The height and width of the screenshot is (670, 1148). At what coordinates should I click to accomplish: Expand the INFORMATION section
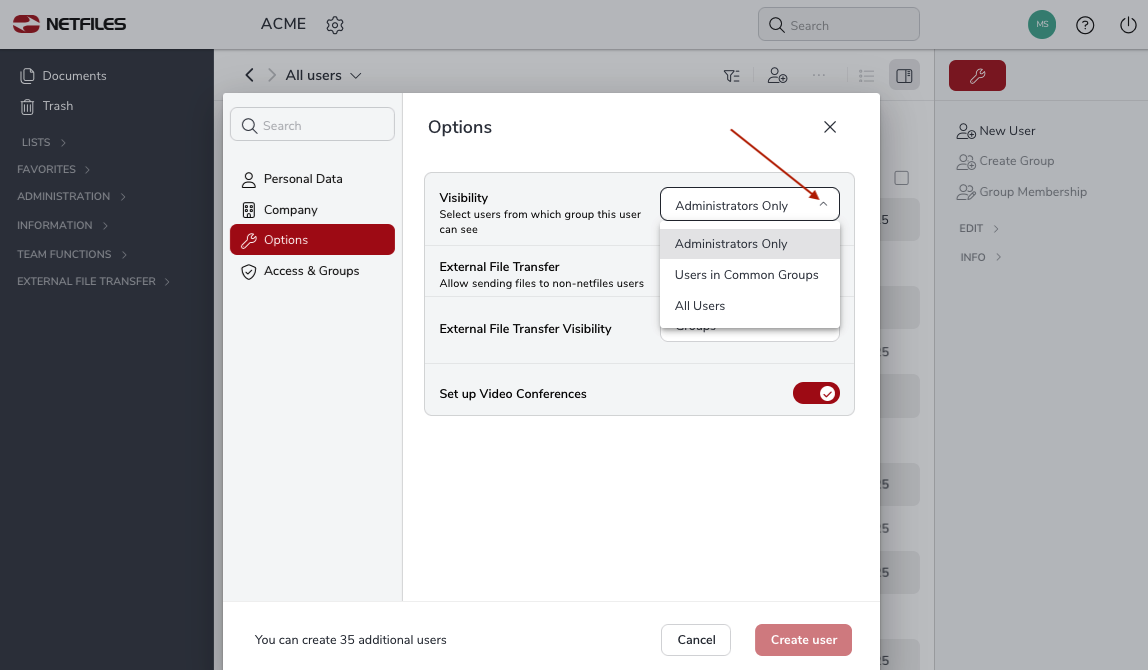click(62, 226)
